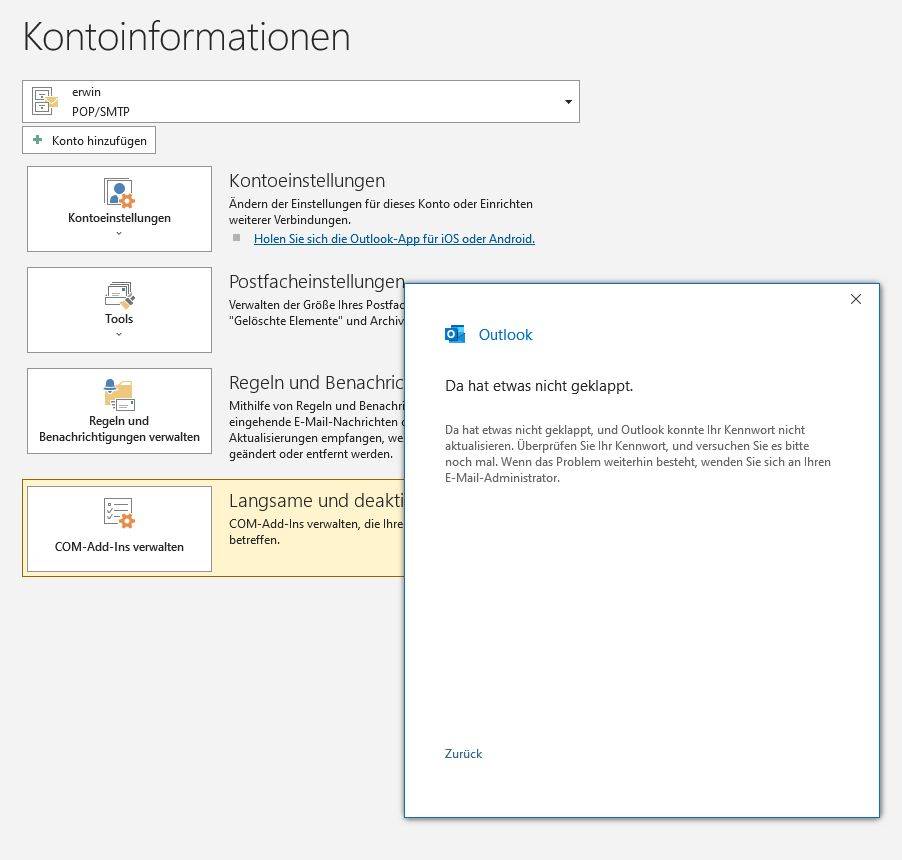Click the Postfacheinstellungen heading text

point(317,282)
